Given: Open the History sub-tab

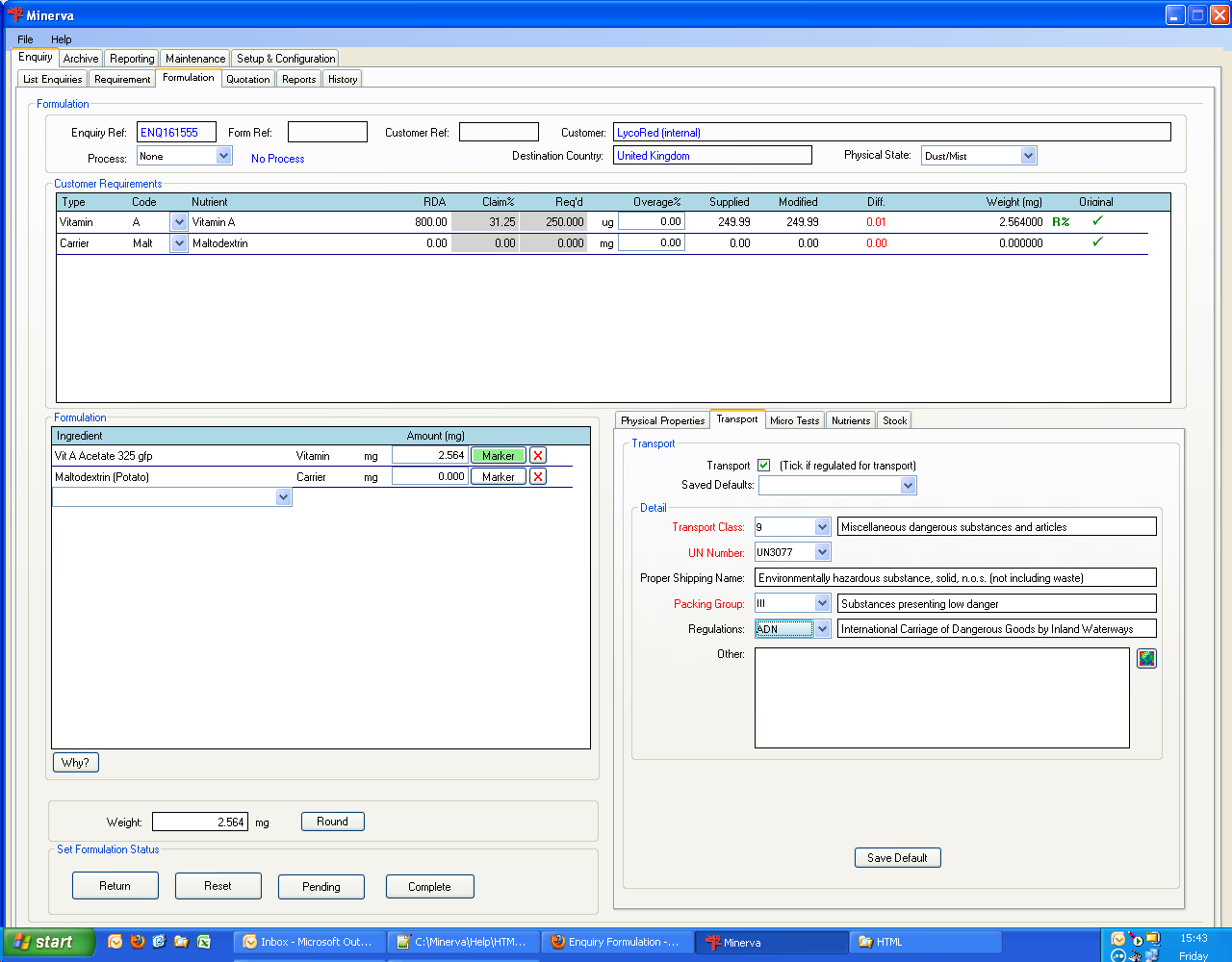Looking at the screenshot, I should click(343, 79).
